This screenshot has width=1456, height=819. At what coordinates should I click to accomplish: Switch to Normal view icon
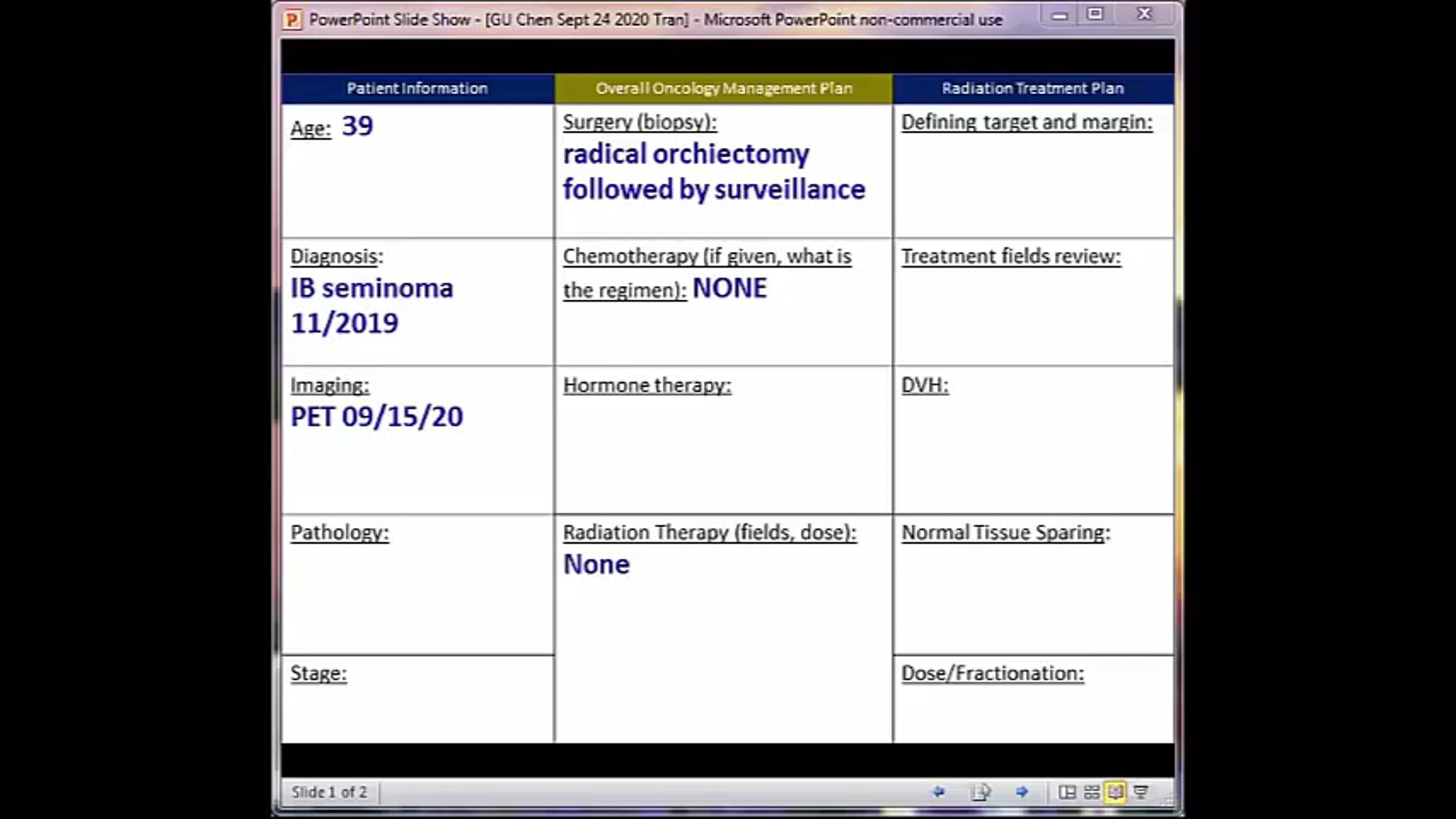[x=1068, y=792]
